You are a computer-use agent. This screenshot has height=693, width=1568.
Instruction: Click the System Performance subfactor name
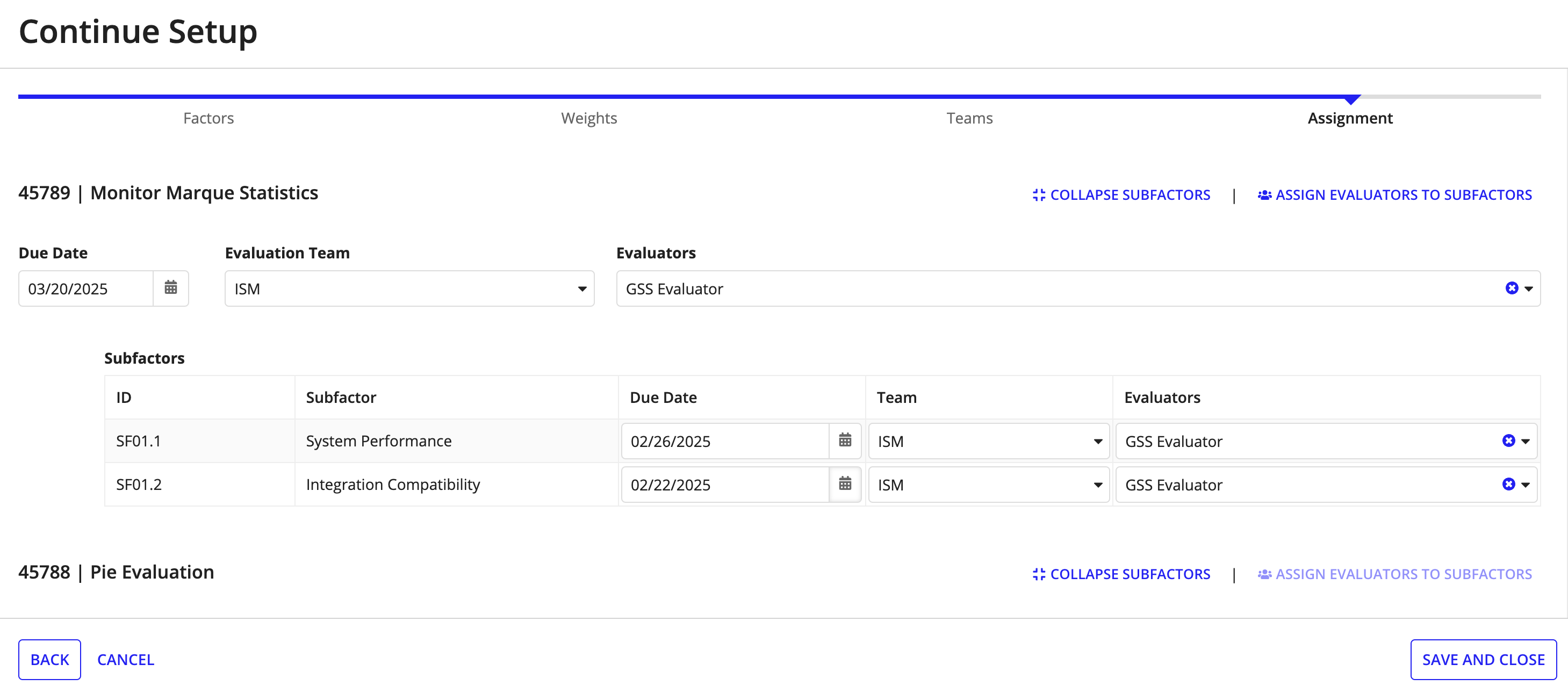(x=379, y=441)
